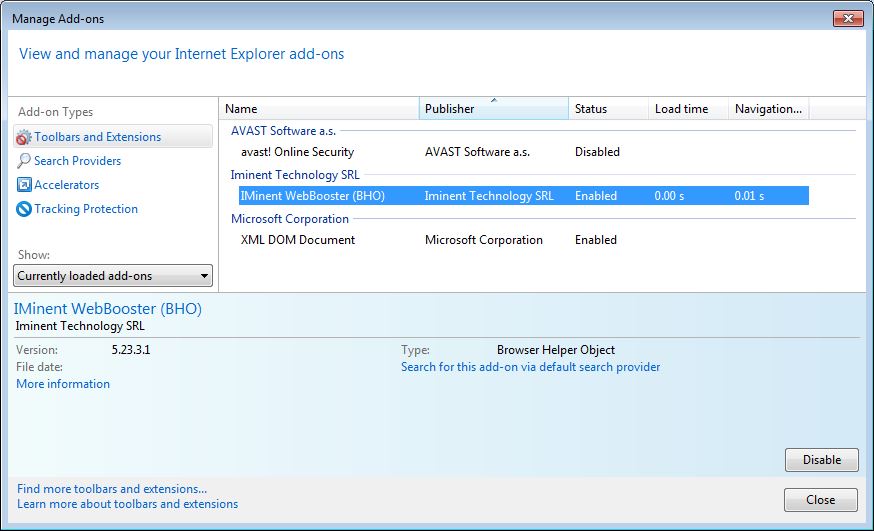
Task: Sort the list by the Publisher column
Action: 493,109
